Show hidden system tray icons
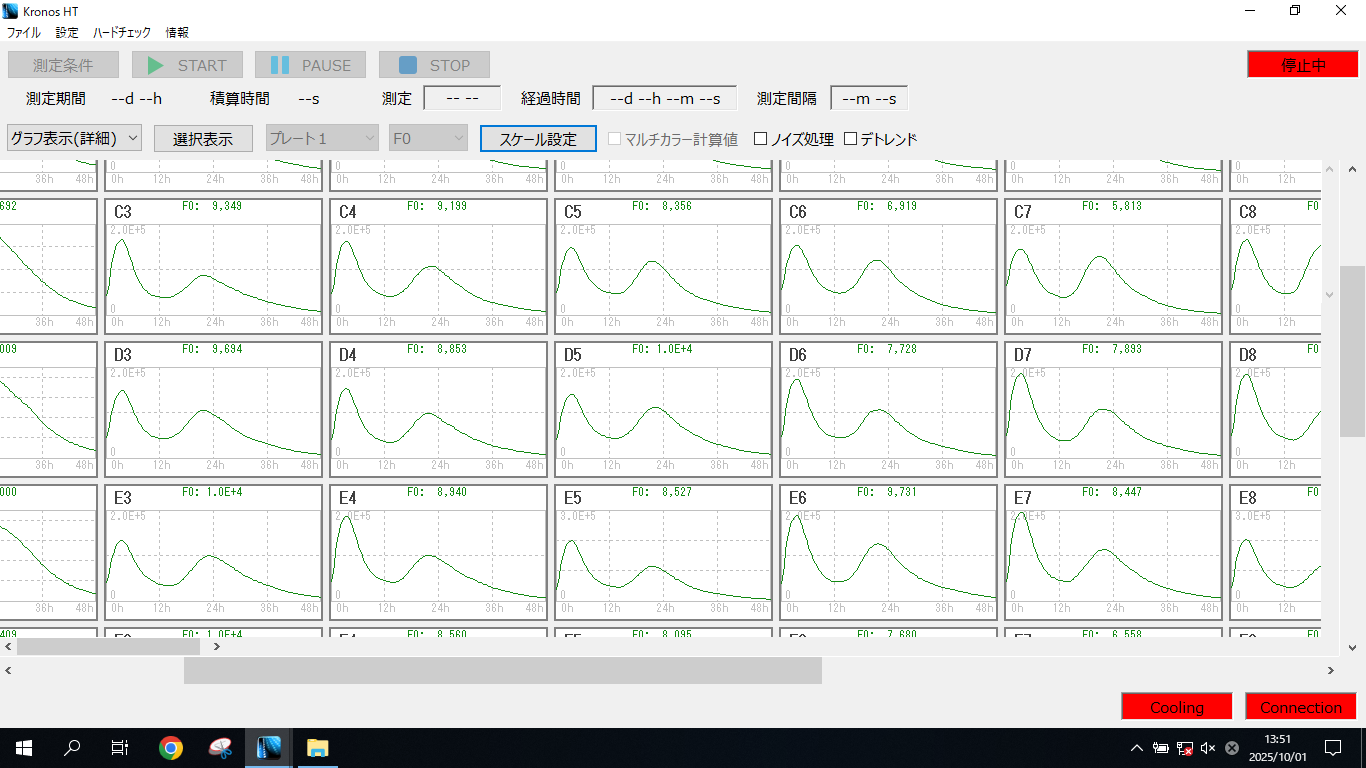This screenshot has width=1366, height=768. 1137,748
